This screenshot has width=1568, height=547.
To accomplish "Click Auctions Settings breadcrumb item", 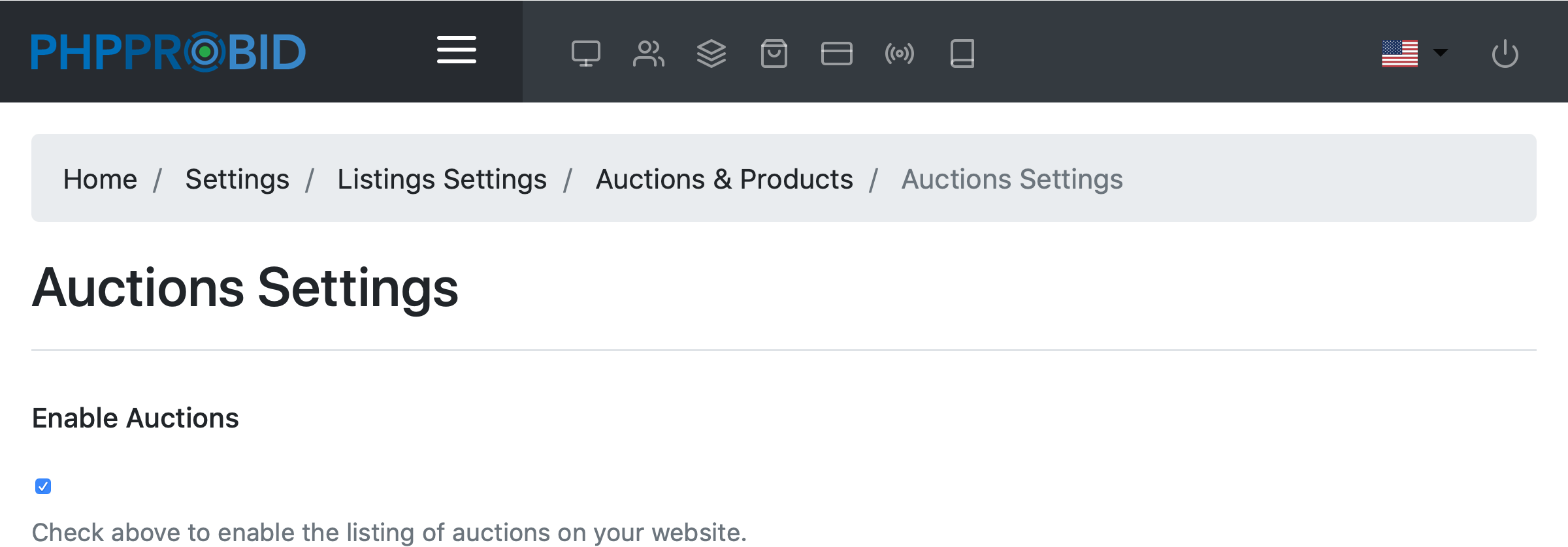I will (1011, 179).
